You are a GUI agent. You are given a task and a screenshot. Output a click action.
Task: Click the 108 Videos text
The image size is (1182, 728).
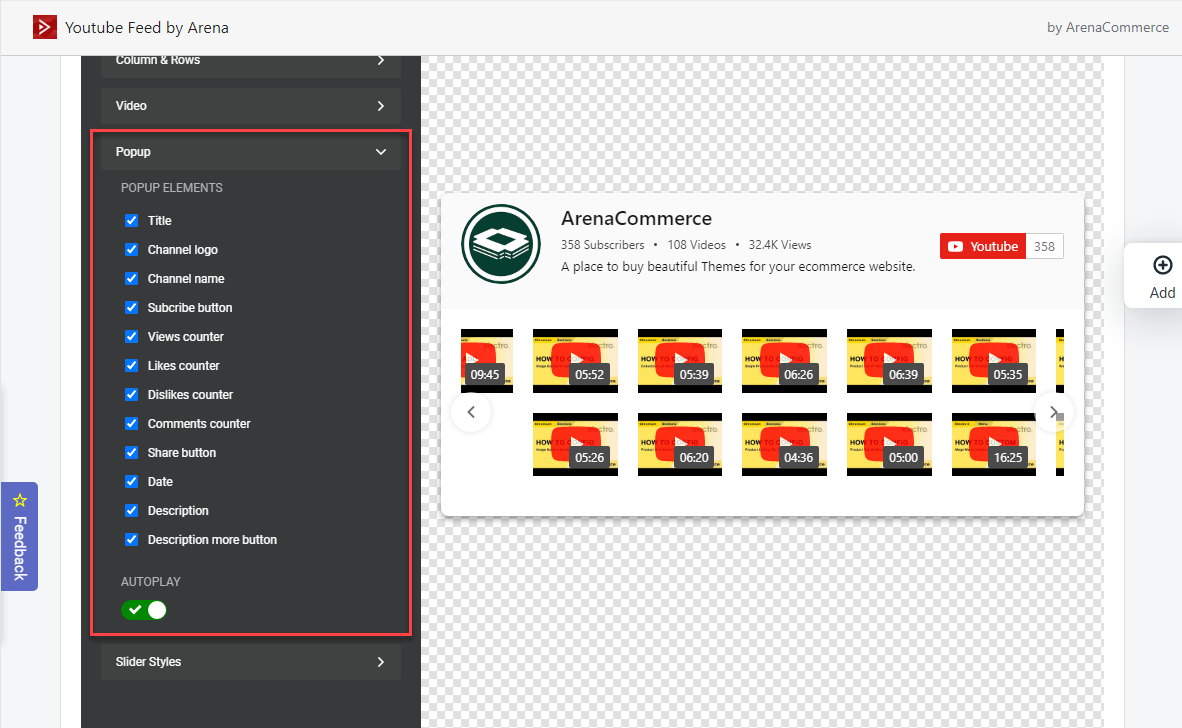pos(697,245)
